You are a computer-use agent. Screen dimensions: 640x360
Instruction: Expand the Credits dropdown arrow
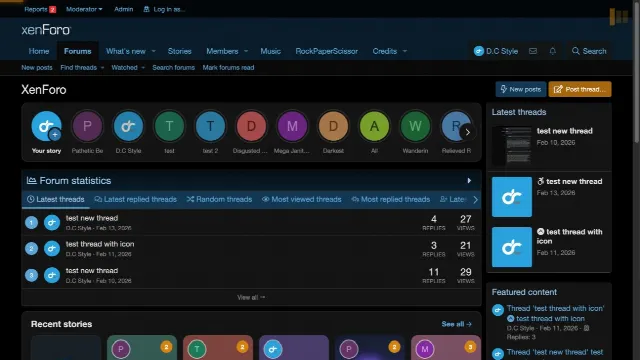click(x=404, y=51)
